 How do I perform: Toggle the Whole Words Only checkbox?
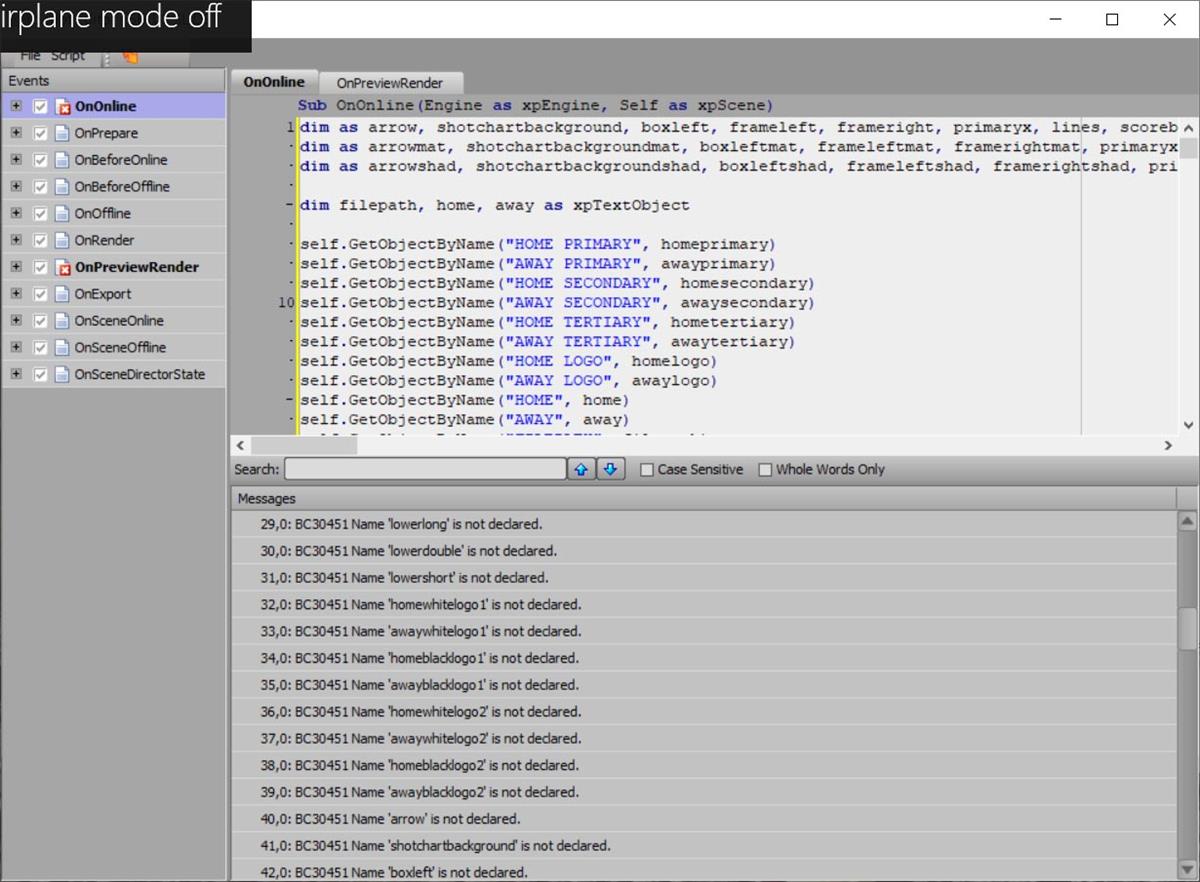pos(766,469)
